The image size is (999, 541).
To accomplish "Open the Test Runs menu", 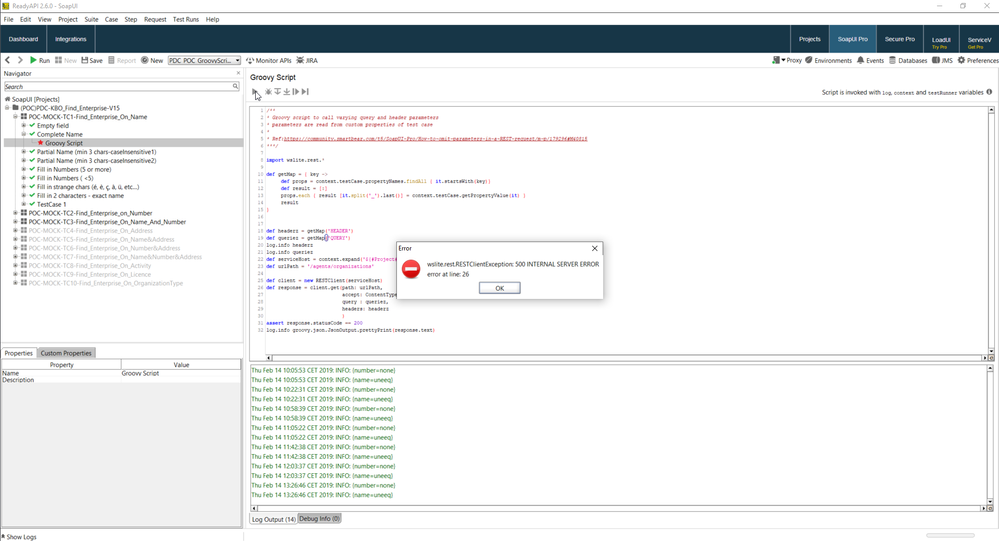I will 185,19.
